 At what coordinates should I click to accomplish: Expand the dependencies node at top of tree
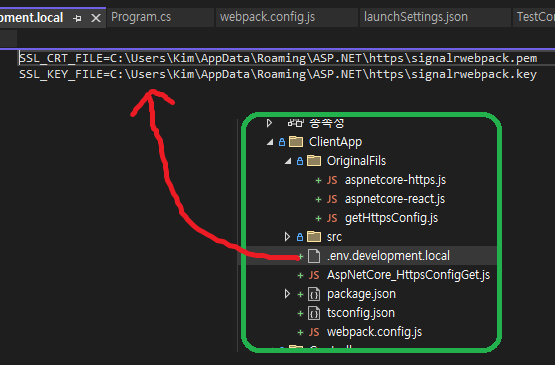pyautogui.click(x=269, y=123)
